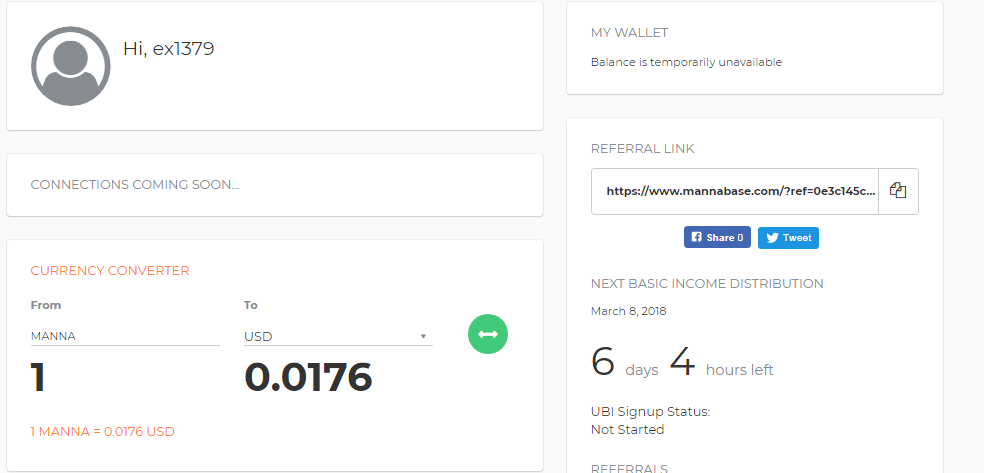Image resolution: width=984 pixels, height=473 pixels.
Task: Click the greeting text Hi, ex1379
Action: tap(168, 48)
